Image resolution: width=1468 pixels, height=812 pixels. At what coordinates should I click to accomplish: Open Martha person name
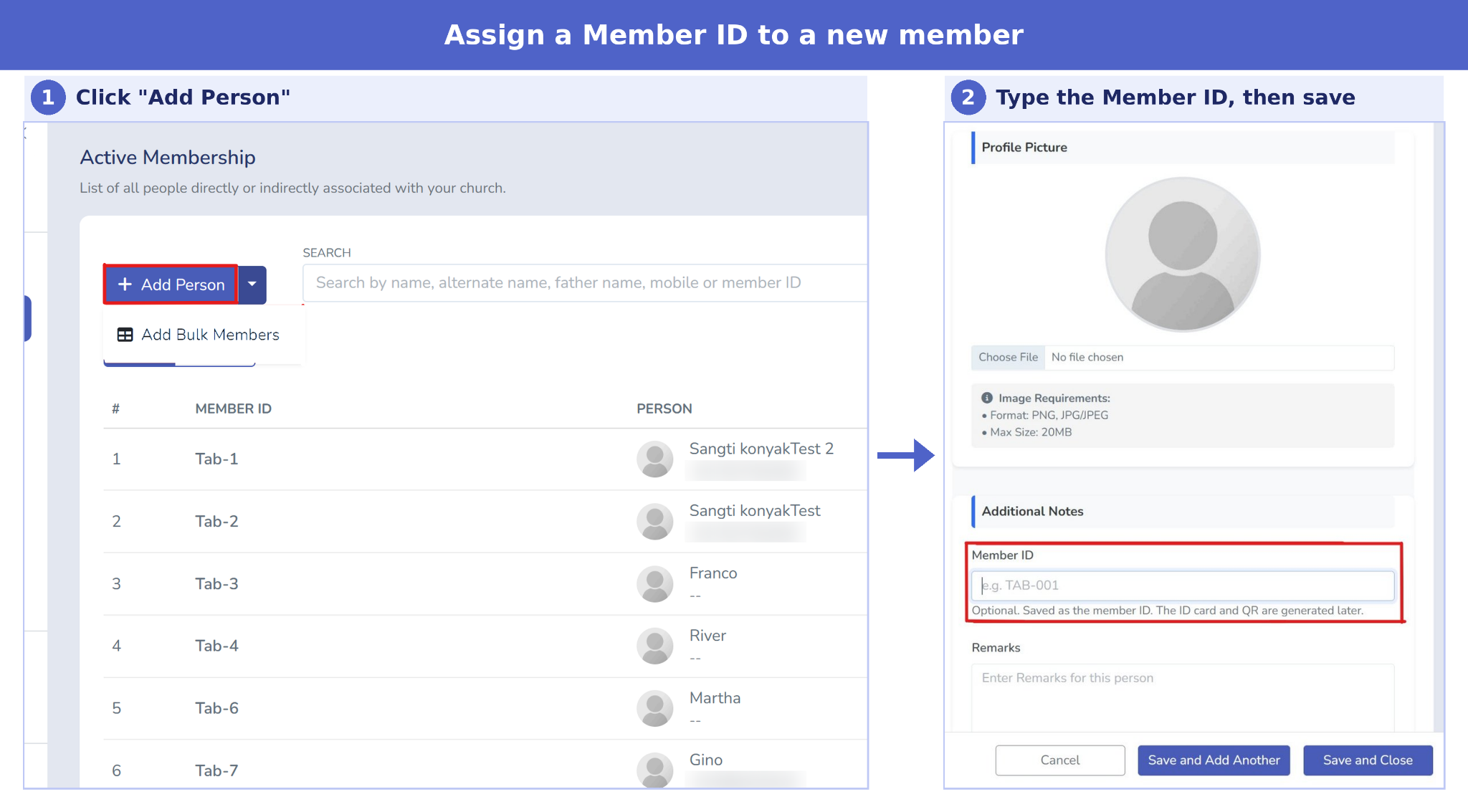click(x=715, y=698)
